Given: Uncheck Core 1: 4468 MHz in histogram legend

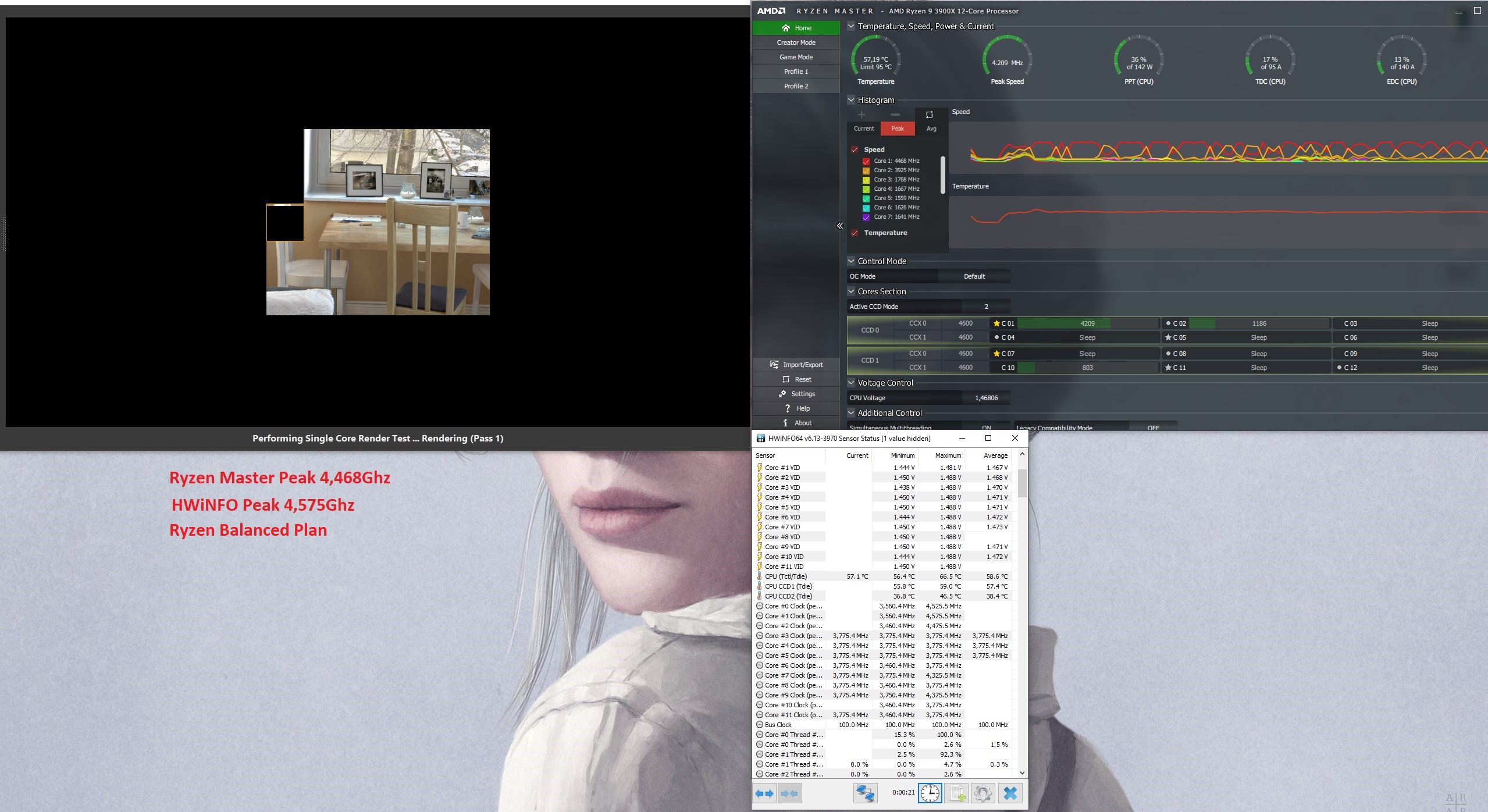Looking at the screenshot, I should coord(866,161).
